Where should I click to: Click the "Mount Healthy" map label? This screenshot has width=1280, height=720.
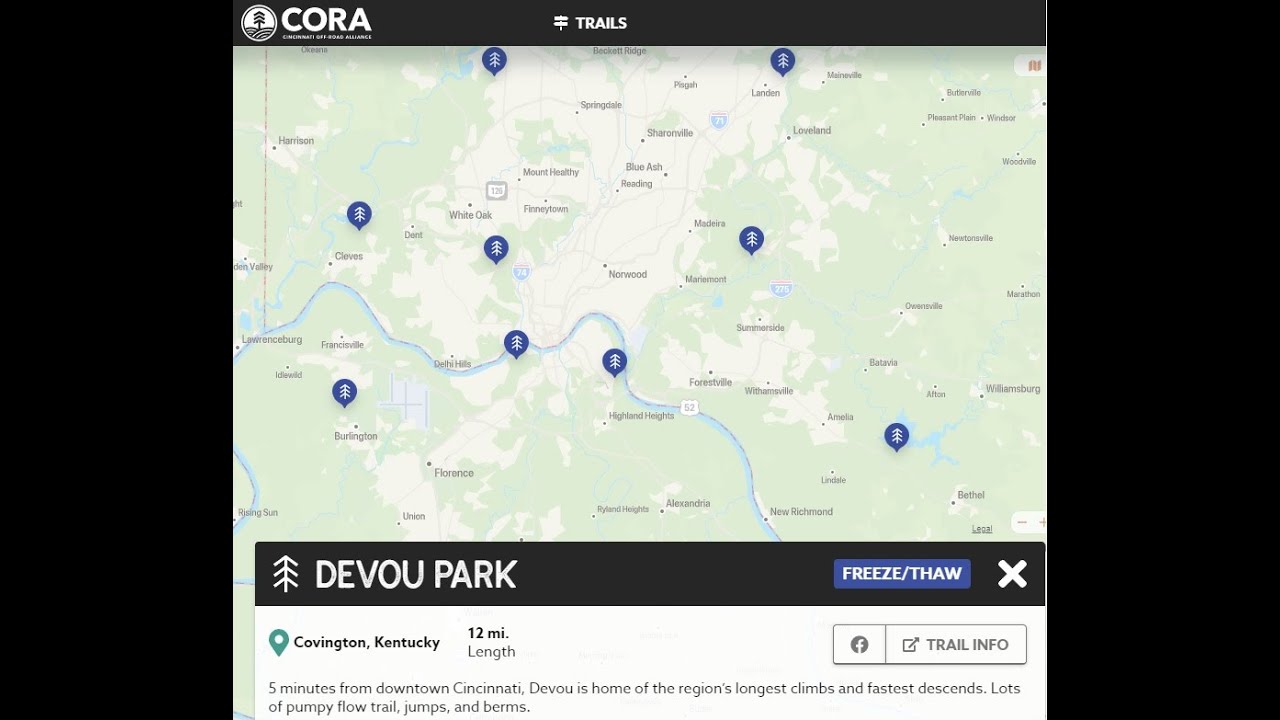tap(551, 172)
